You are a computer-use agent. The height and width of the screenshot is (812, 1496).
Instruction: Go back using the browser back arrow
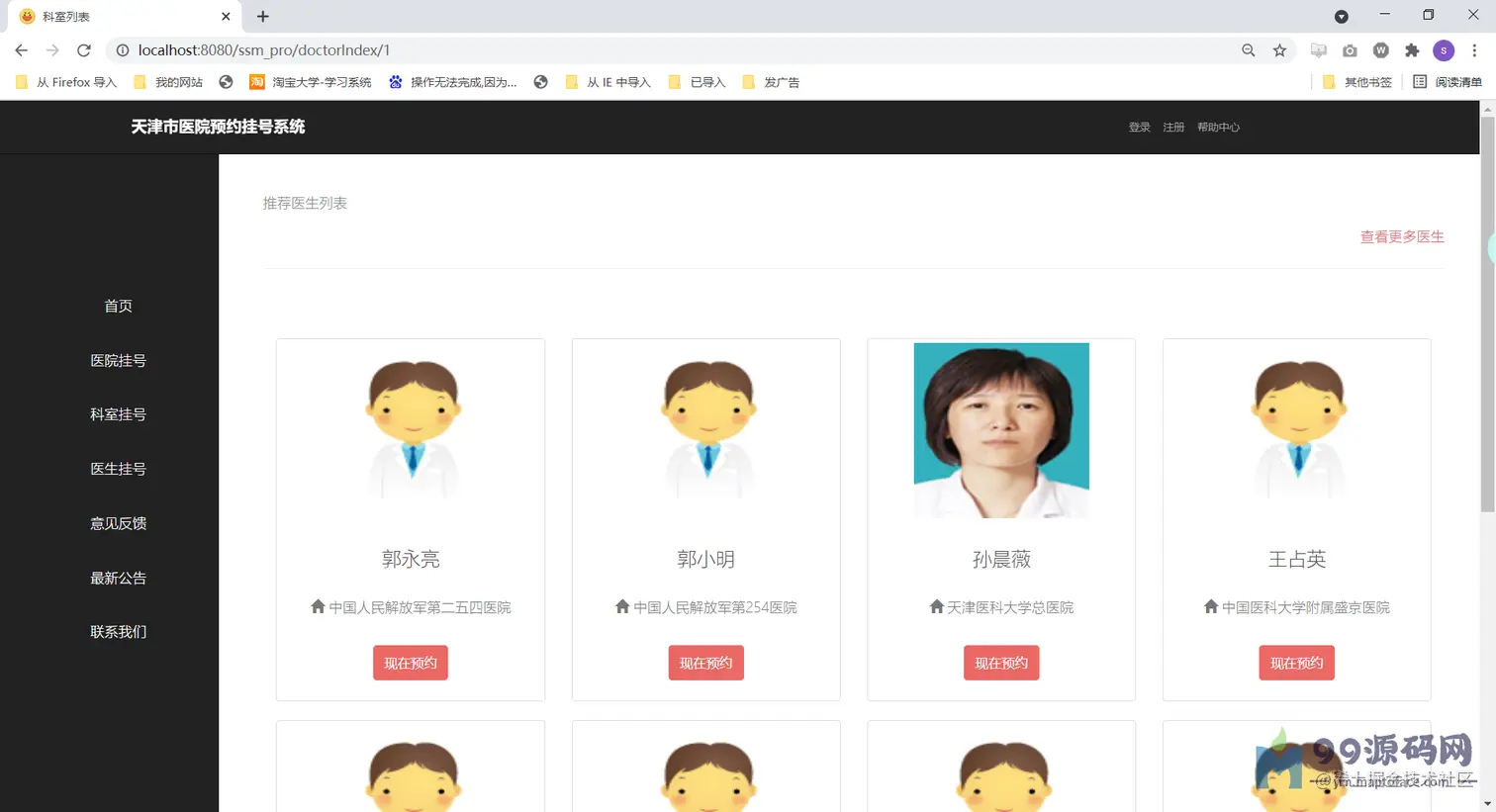(x=22, y=50)
